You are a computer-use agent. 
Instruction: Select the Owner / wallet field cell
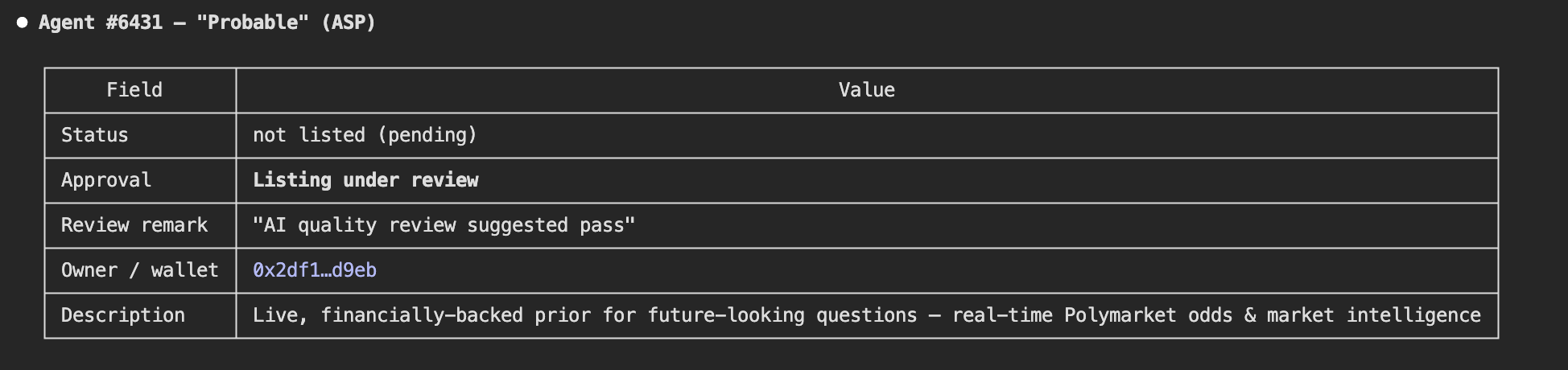(x=140, y=270)
